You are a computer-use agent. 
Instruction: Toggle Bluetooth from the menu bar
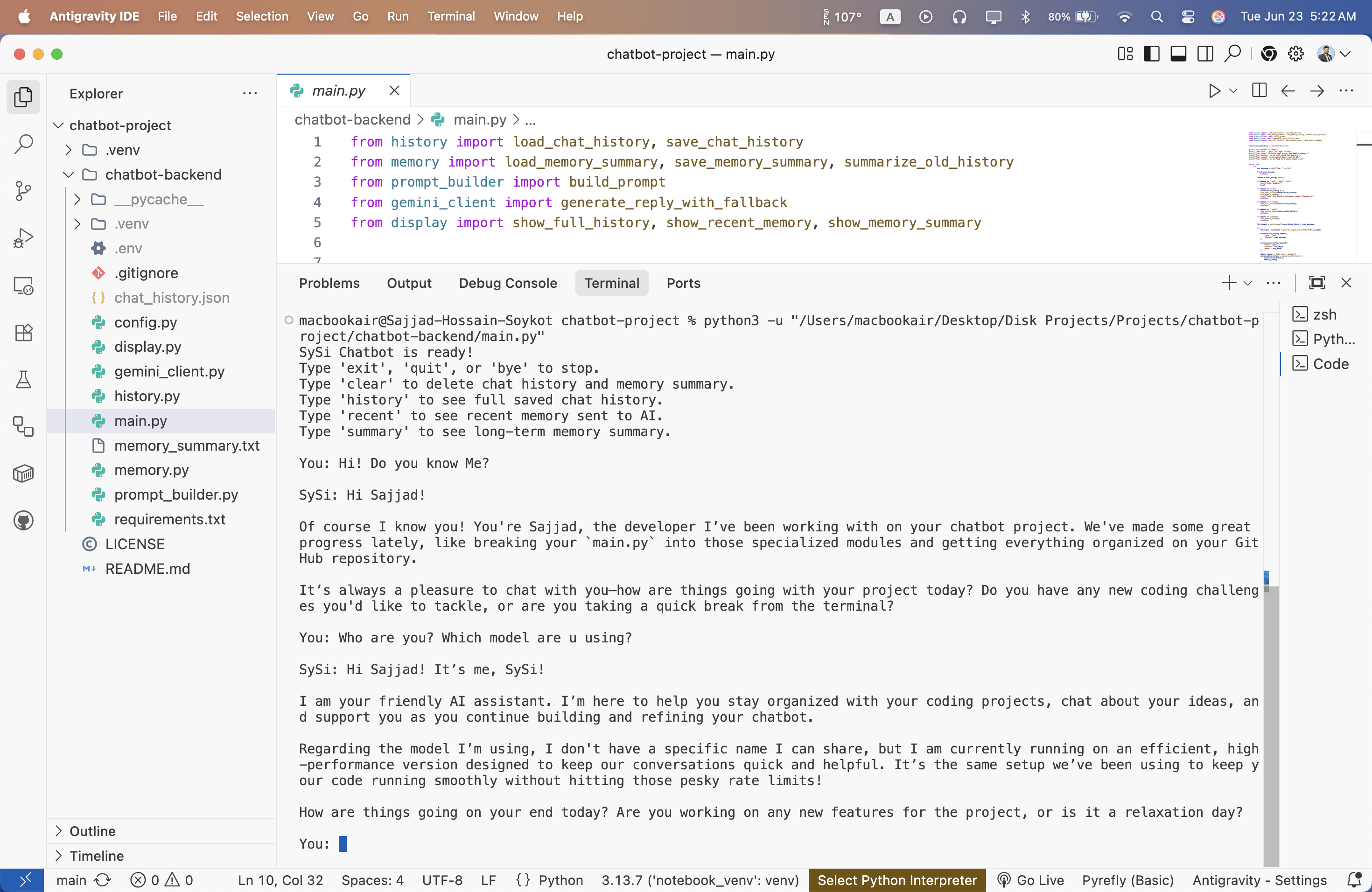1026,17
